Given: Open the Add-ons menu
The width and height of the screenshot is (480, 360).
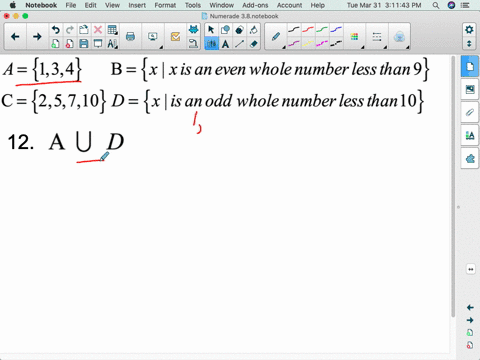Looking at the screenshot, I should [x=255, y=5].
